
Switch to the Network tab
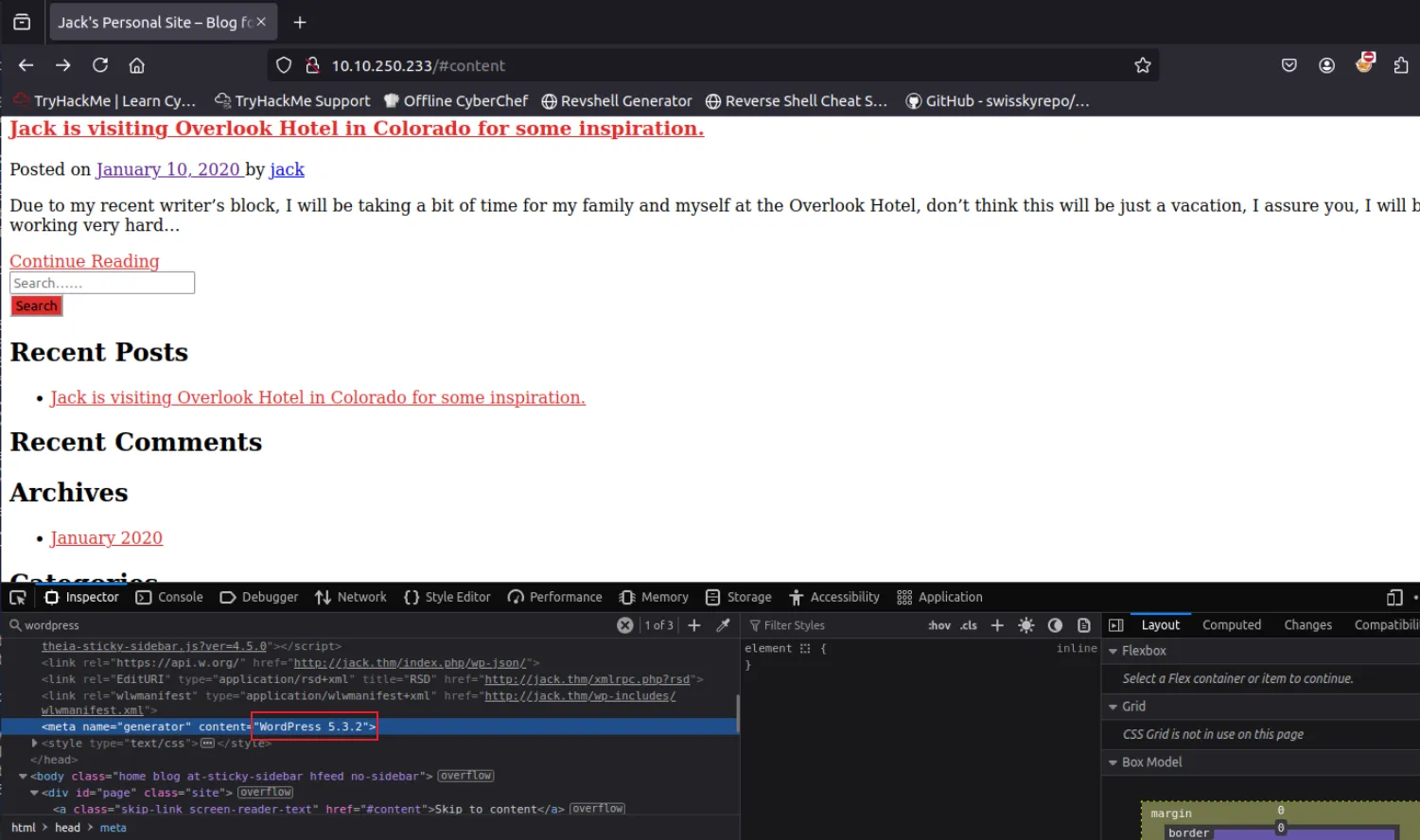(x=351, y=597)
